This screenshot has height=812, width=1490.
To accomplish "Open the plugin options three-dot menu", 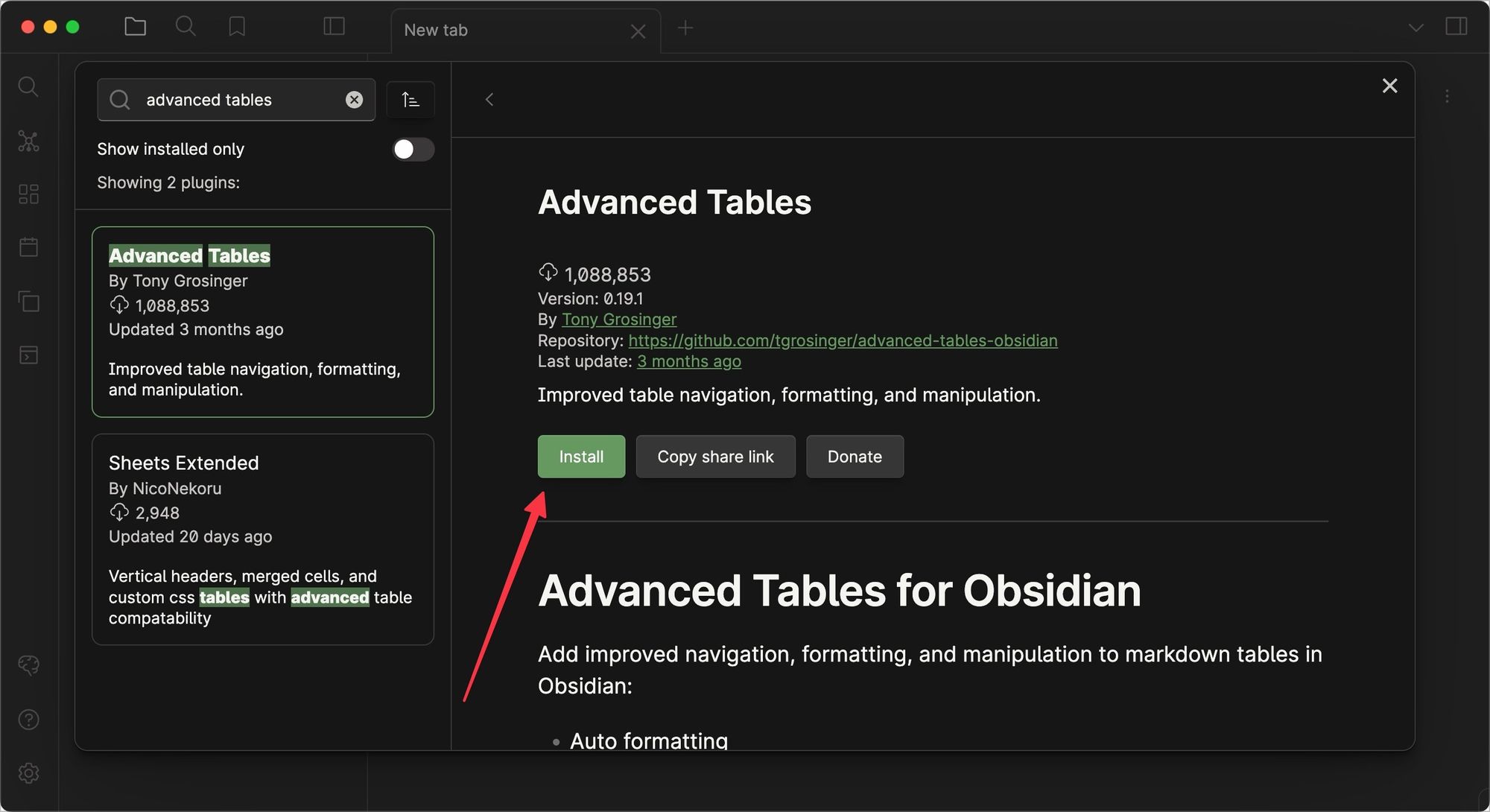I will 1448,95.
